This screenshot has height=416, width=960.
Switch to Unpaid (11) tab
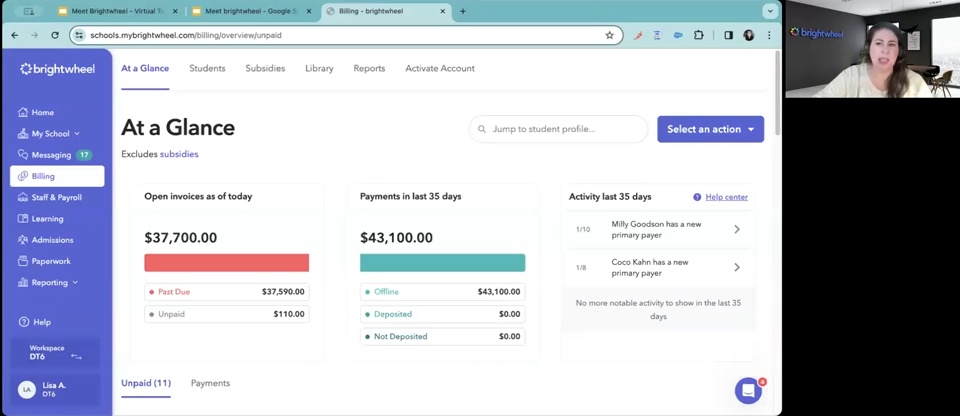click(x=146, y=383)
